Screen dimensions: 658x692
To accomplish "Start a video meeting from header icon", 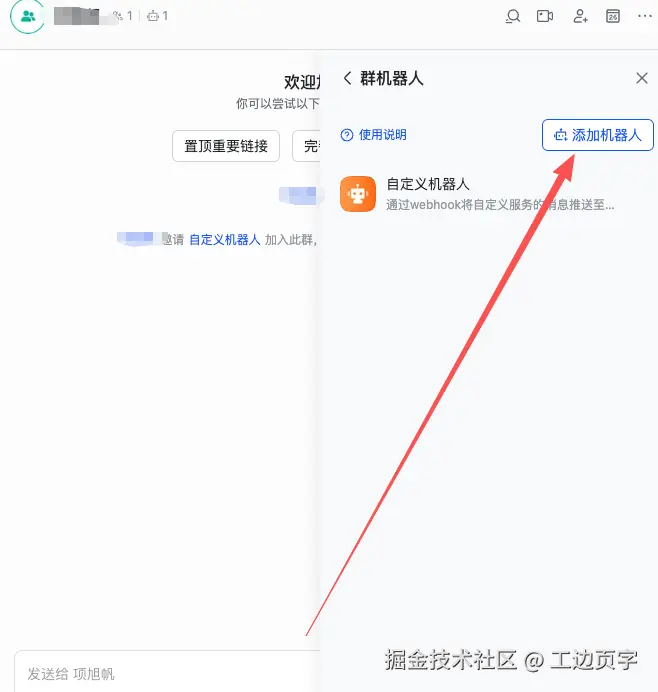I will [545, 16].
